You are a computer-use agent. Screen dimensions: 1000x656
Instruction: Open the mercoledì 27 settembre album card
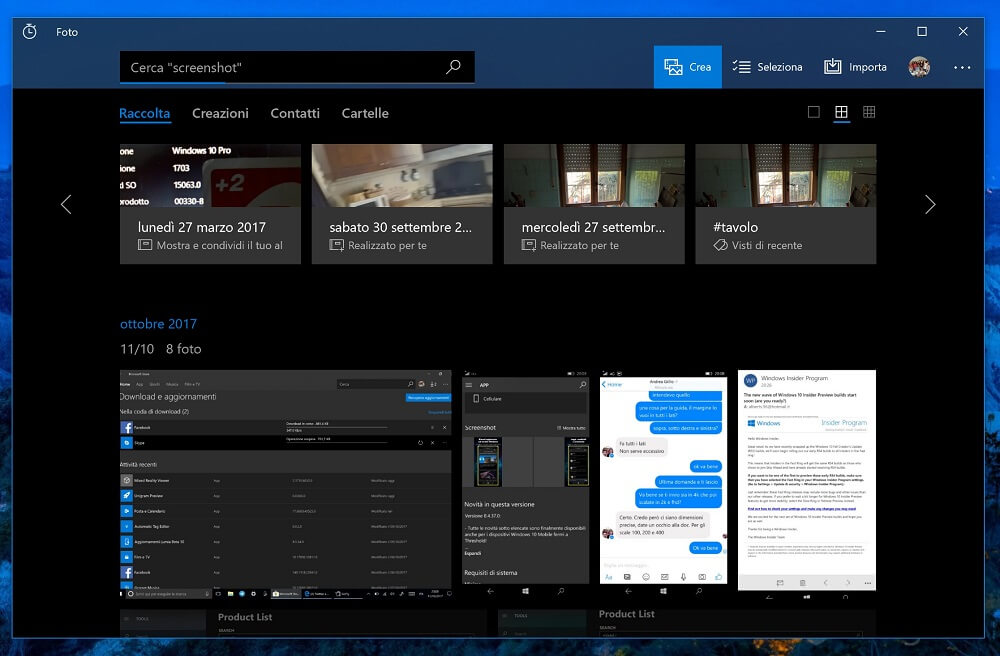(594, 204)
